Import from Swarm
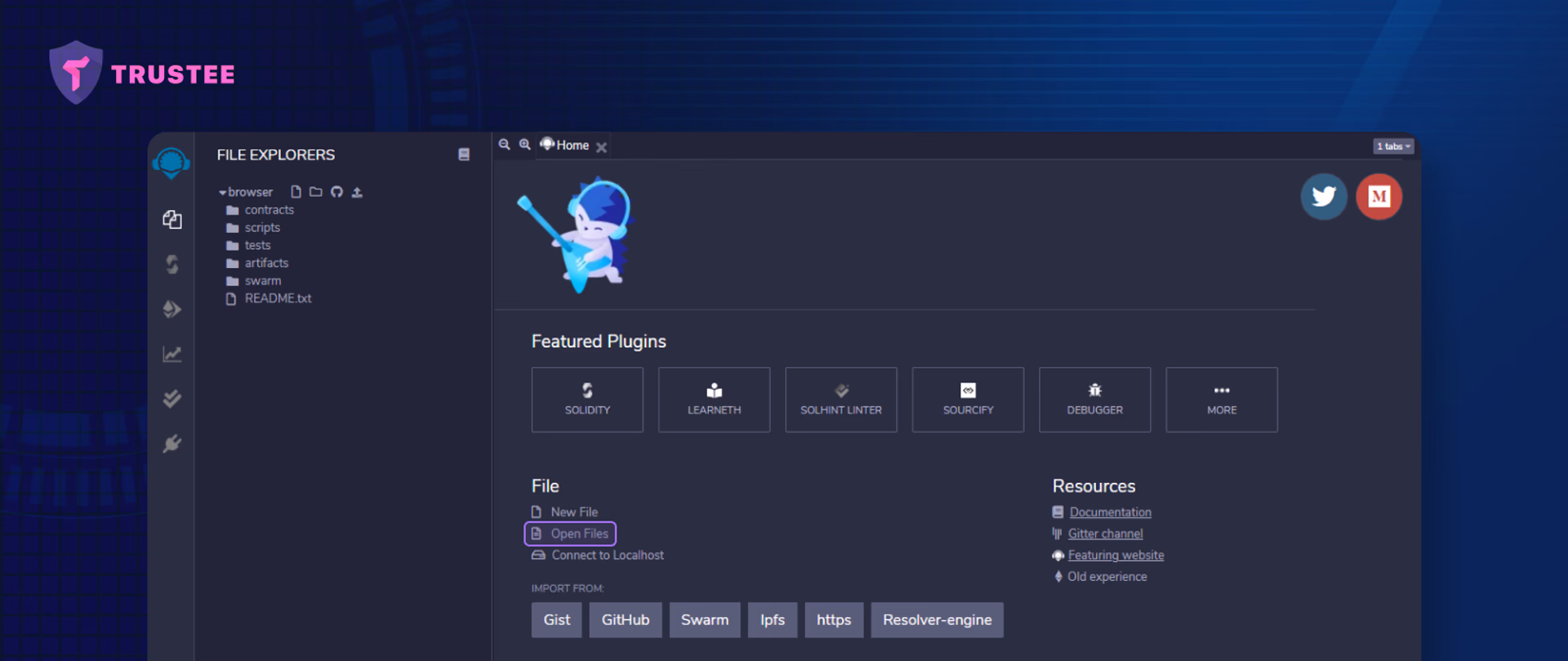The width and height of the screenshot is (1568, 661). 705,620
